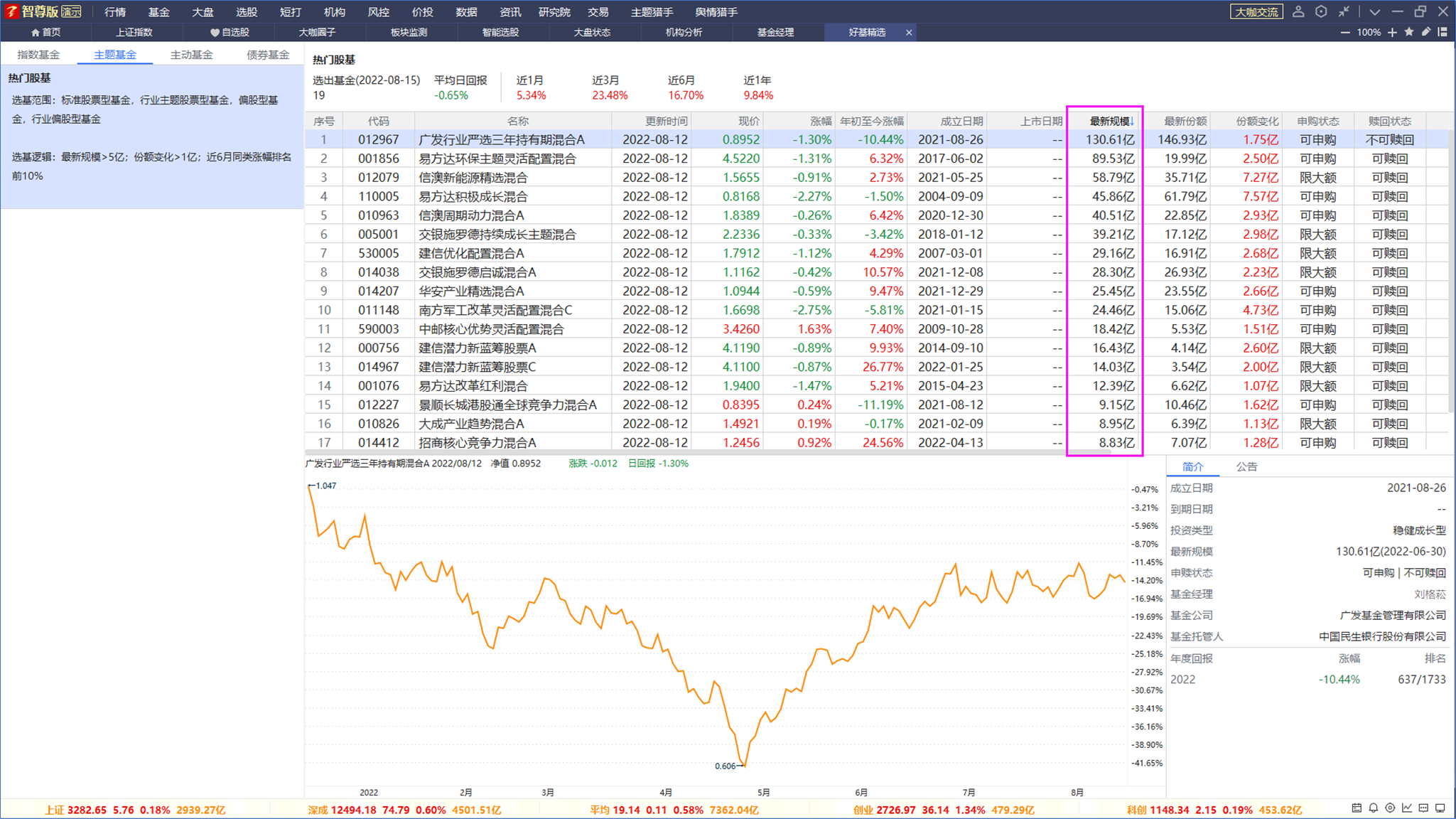Switch to 指数基金 category tab
1456x819 pixels.
(x=38, y=55)
